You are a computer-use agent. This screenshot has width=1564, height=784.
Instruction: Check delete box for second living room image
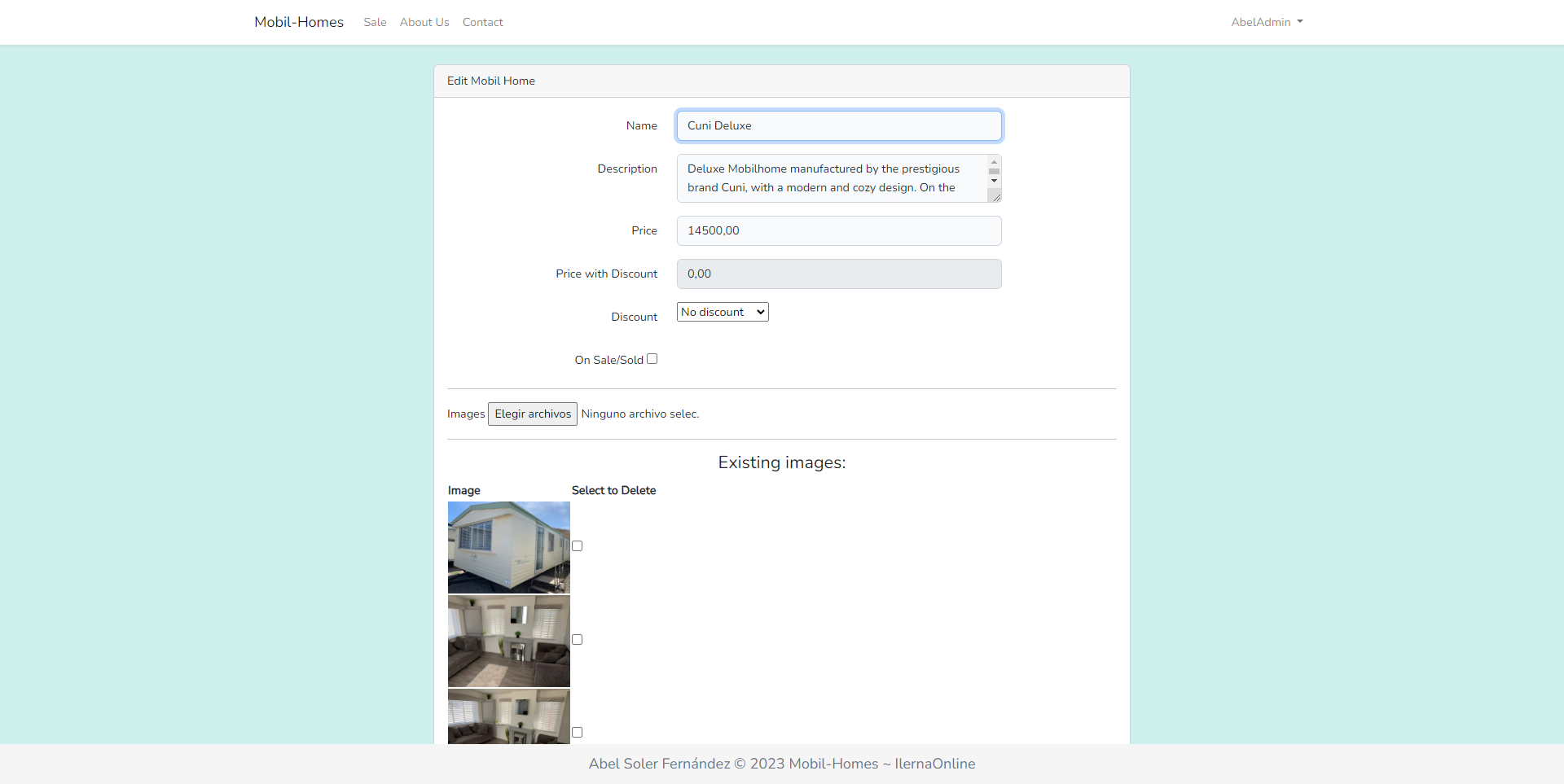pos(578,640)
